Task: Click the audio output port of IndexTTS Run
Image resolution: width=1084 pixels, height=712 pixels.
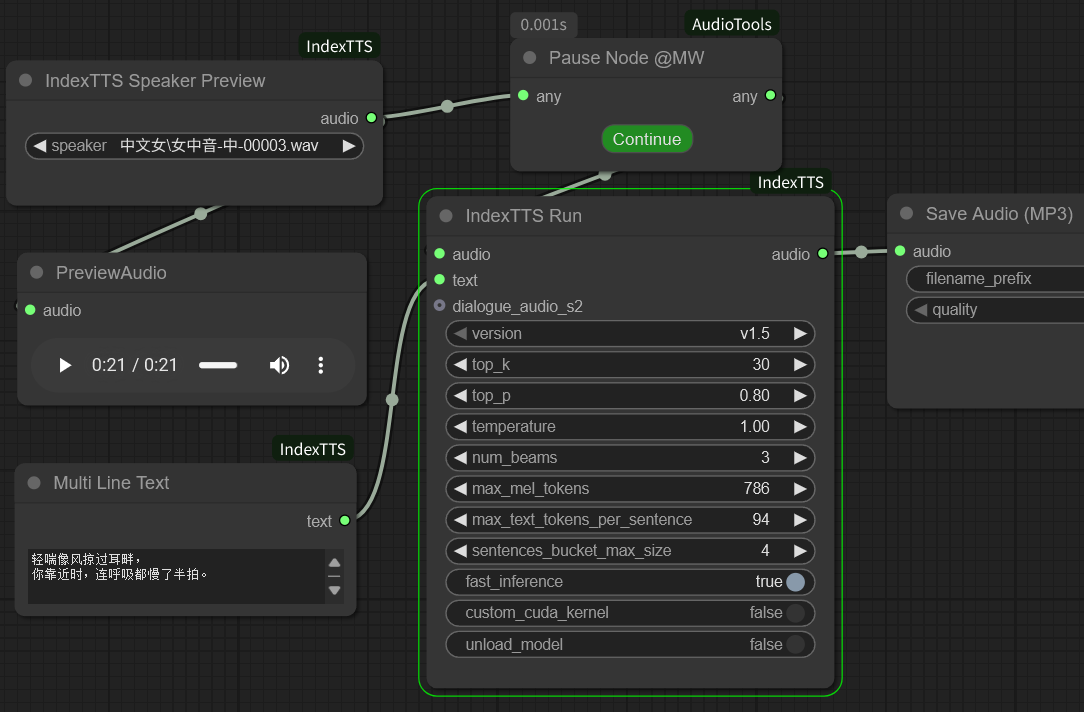Action: click(822, 254)
